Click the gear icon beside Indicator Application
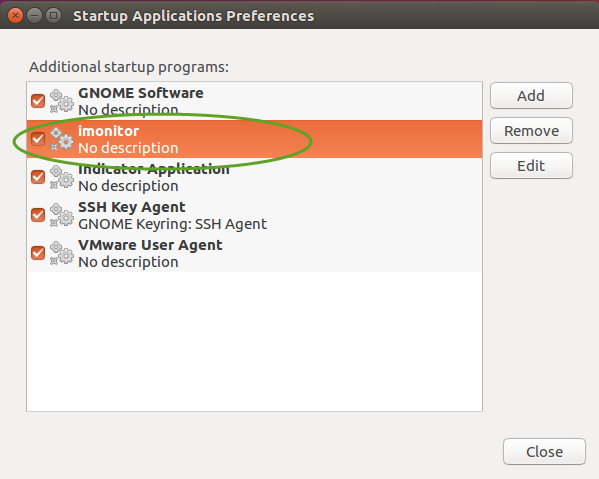Screen dimensions: 599x479 pos(62,177)
